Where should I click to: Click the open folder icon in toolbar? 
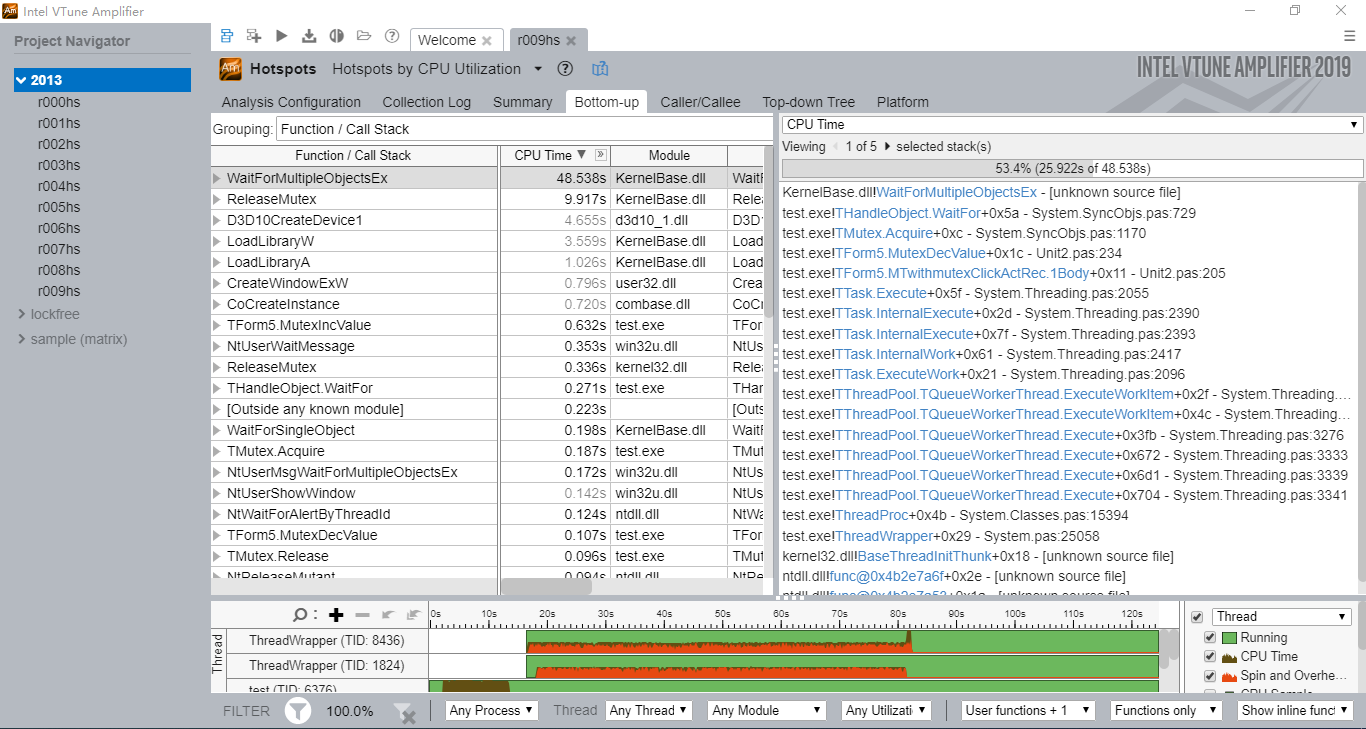point(364,36)
